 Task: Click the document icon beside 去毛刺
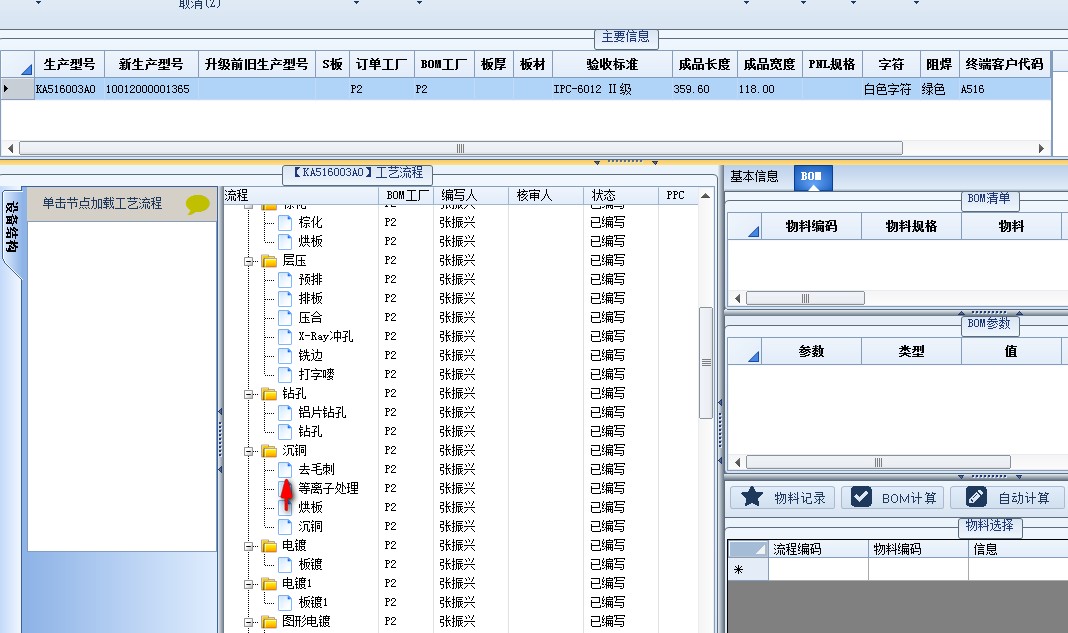tap(285, 469)
